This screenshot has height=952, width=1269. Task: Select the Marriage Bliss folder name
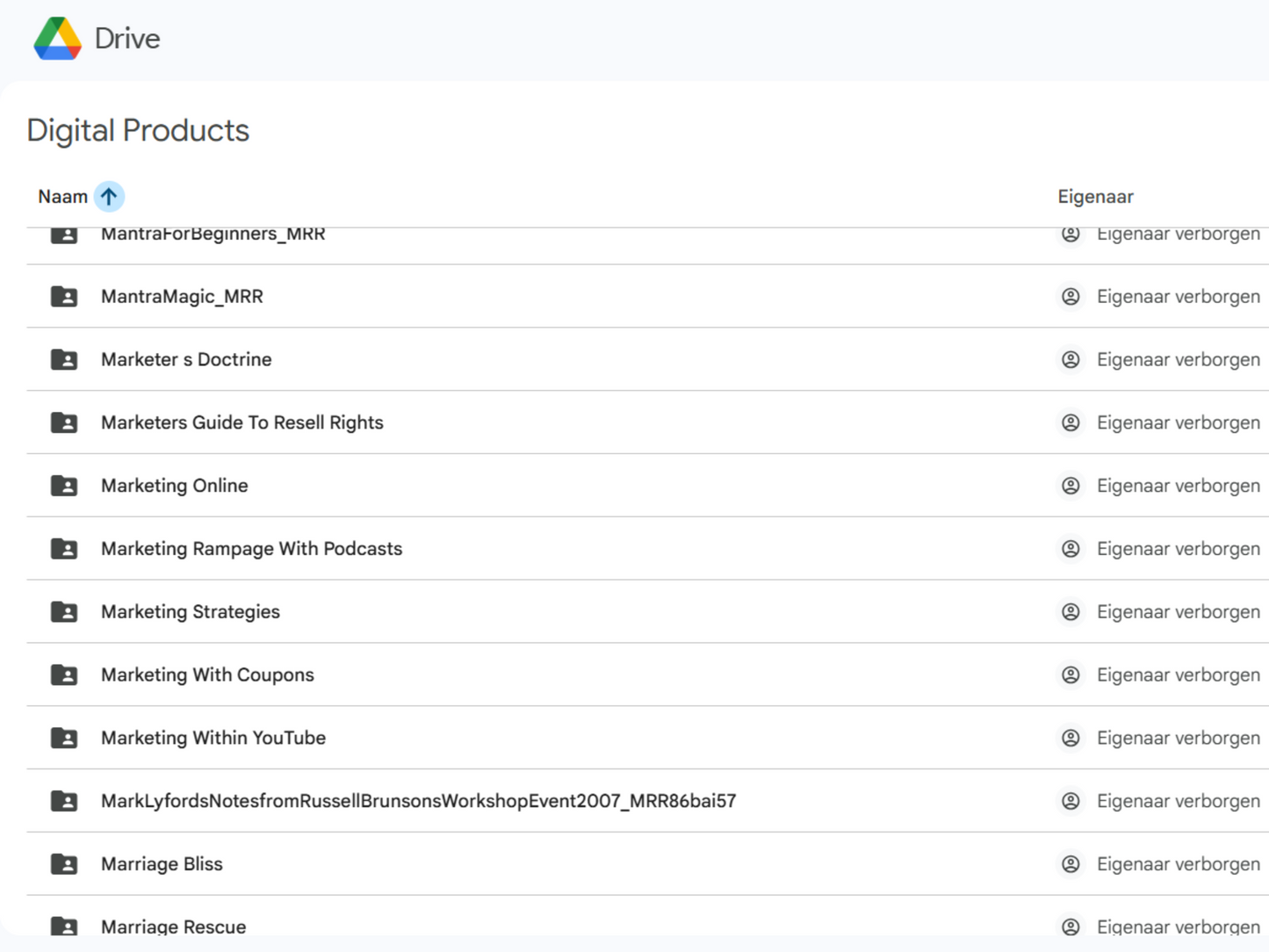click(x=162, y=864)
